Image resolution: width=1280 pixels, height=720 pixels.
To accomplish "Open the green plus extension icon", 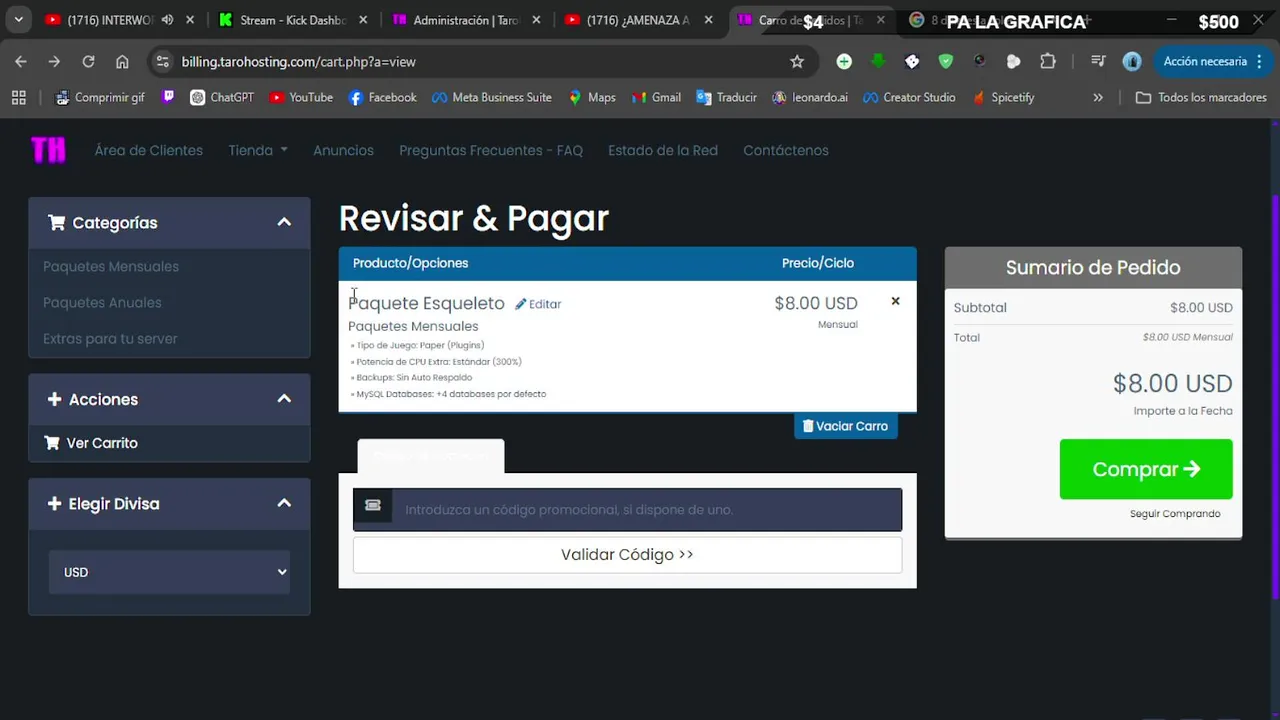I will click(x=844, y=61).
